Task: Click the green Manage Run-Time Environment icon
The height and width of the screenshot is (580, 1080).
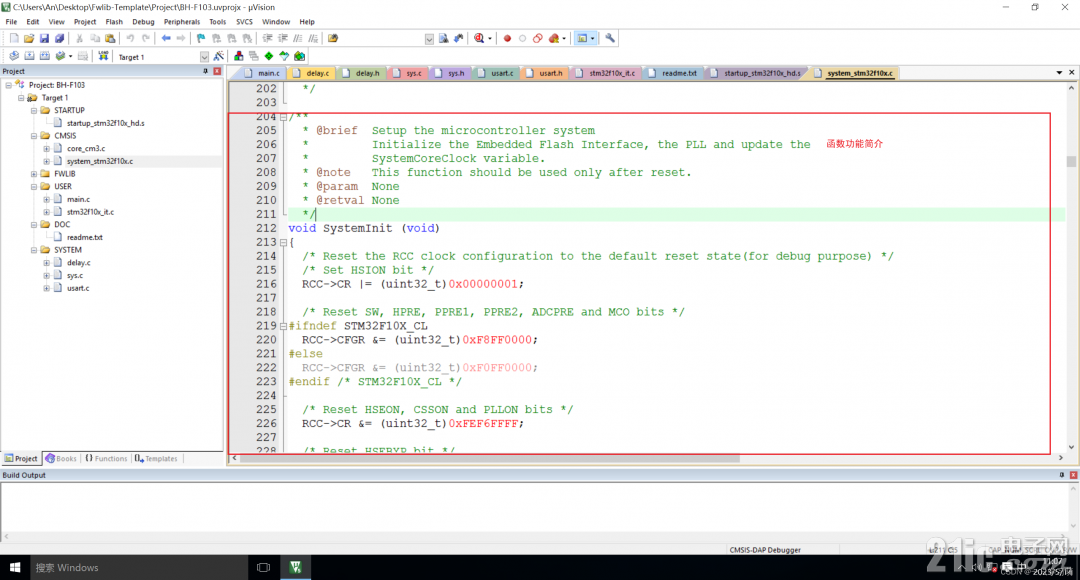Action: 269,56
